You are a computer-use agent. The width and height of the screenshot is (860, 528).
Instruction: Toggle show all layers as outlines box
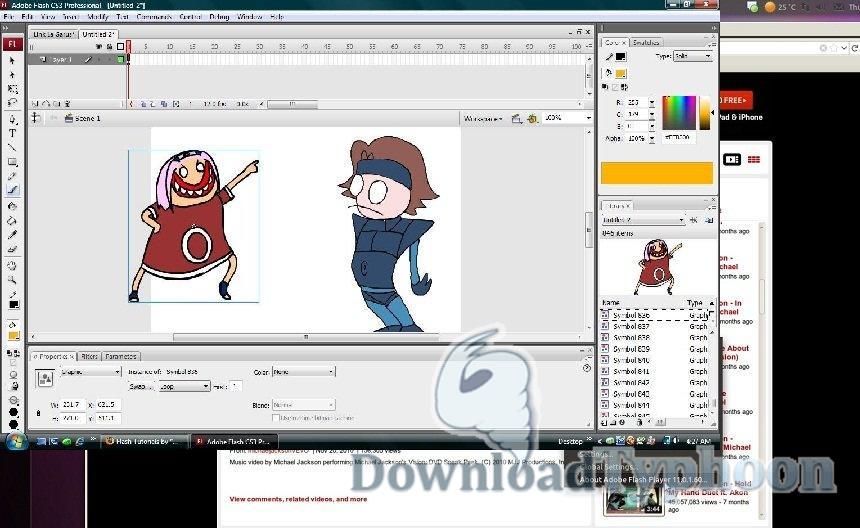click(121, 47)
